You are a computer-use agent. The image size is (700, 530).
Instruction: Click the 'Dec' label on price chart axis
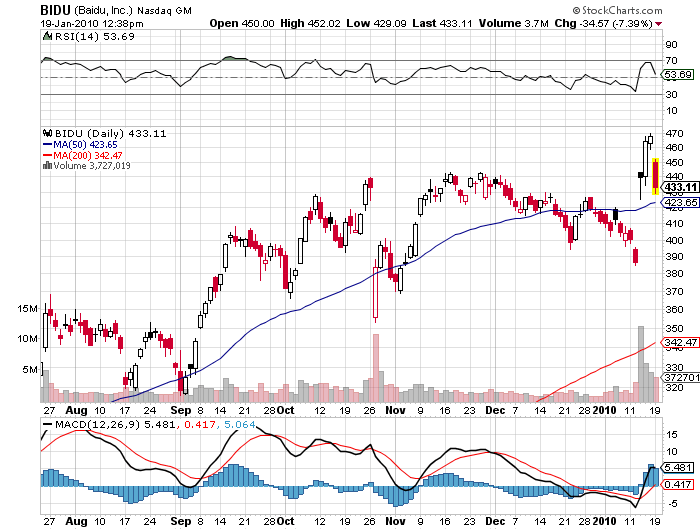tap(495, 410)
